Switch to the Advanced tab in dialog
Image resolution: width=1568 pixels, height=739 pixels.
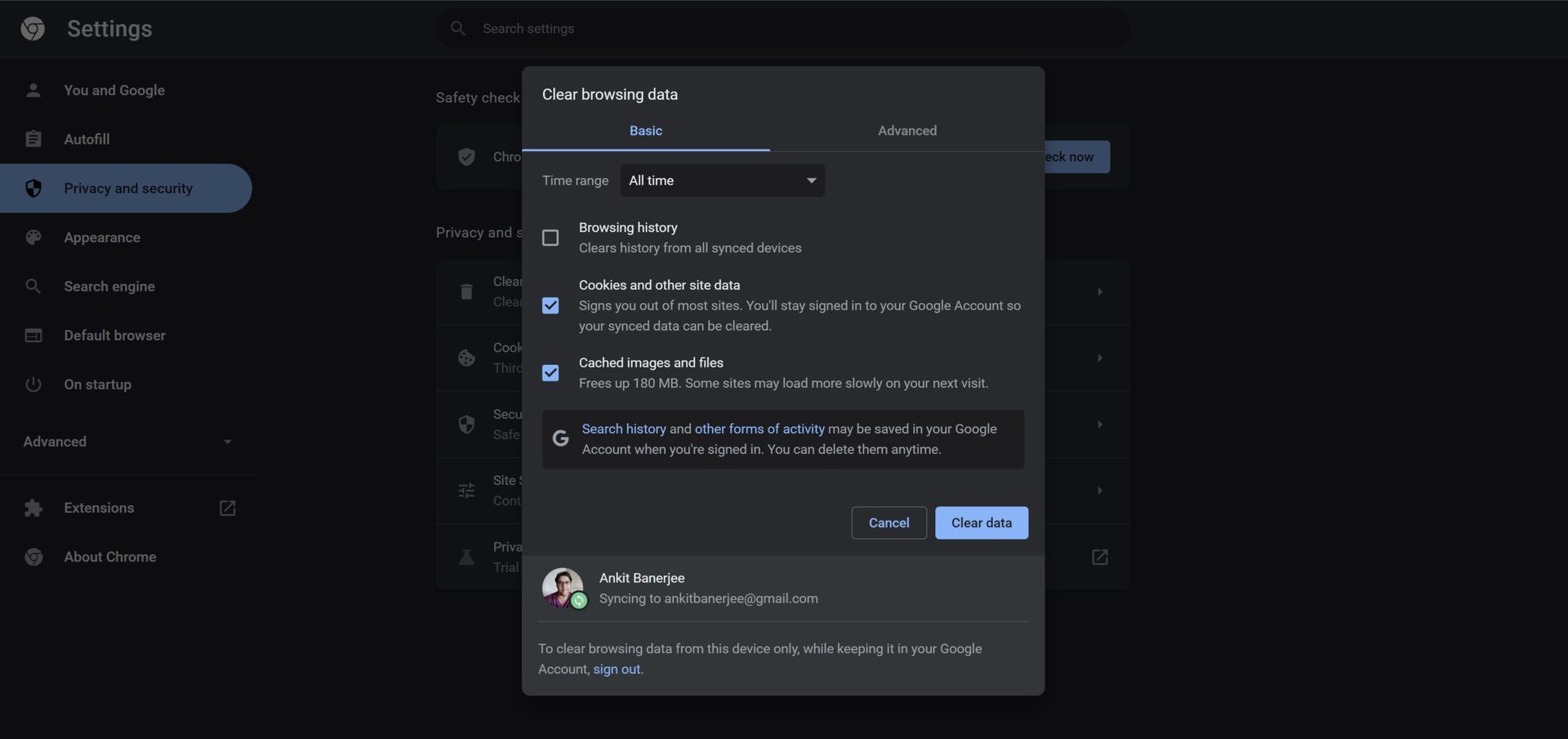click(x=906, y=131)
